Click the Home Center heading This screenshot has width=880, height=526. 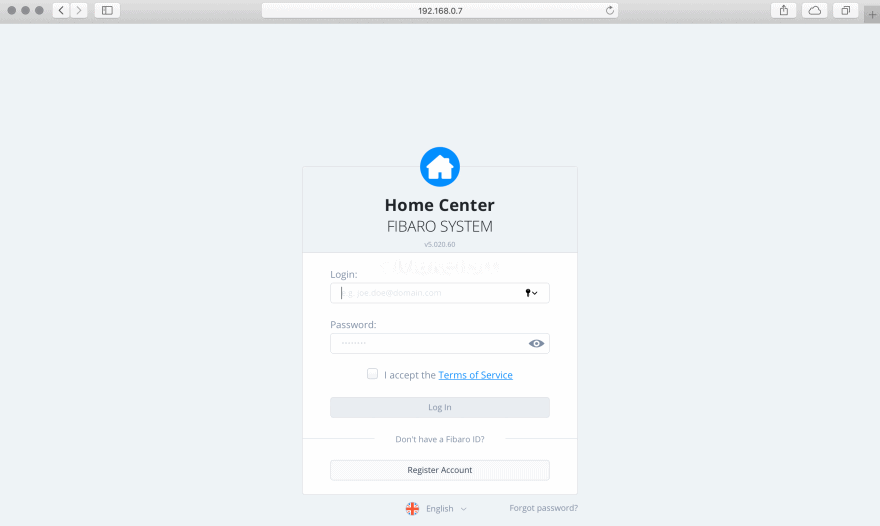440,205
